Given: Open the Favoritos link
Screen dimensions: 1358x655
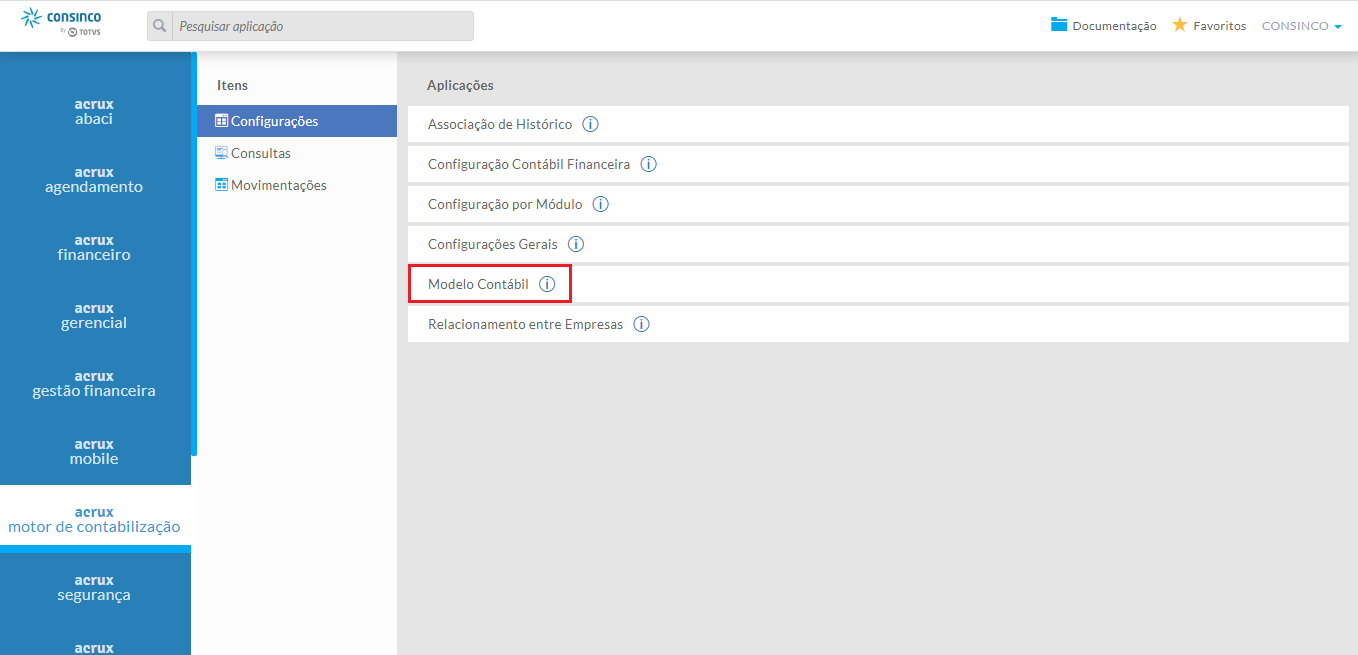Looking at the screenshot, I should point(1219,26).
